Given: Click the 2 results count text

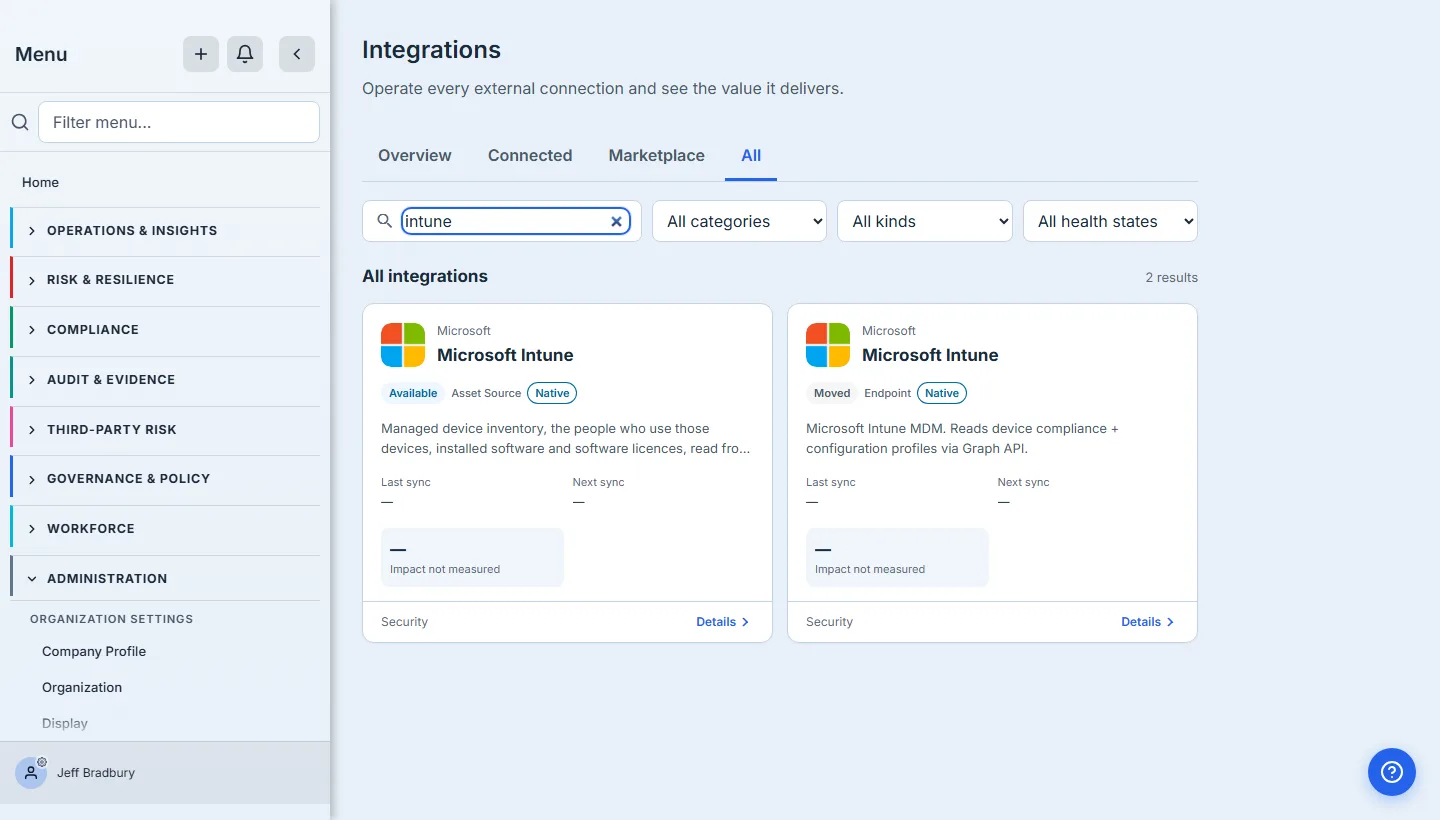Looking at the screenshot, I should 1171,278.
